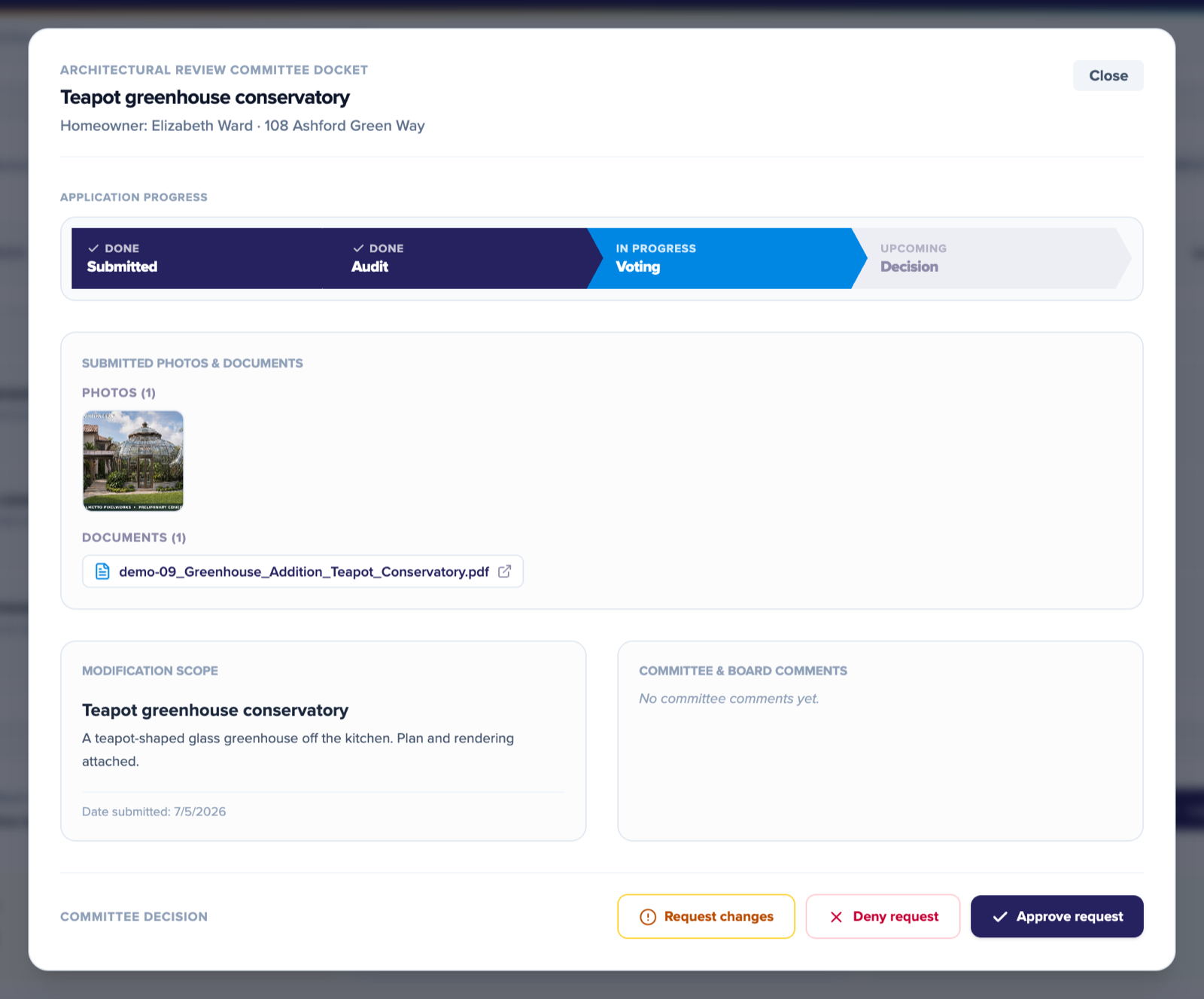Image resolution: width=1204 pixels, height=999 pixels.
Task: Click the external link icon beside the PDF
Action: [504, 571]
